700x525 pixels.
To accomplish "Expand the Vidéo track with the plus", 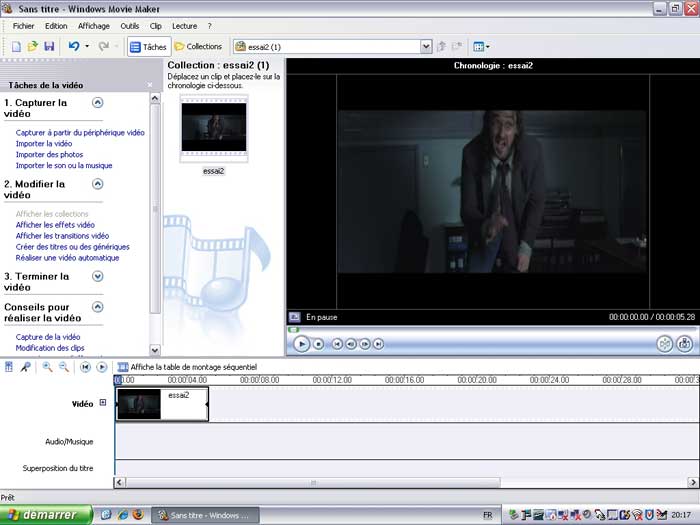I will click(x=103, y=403).
